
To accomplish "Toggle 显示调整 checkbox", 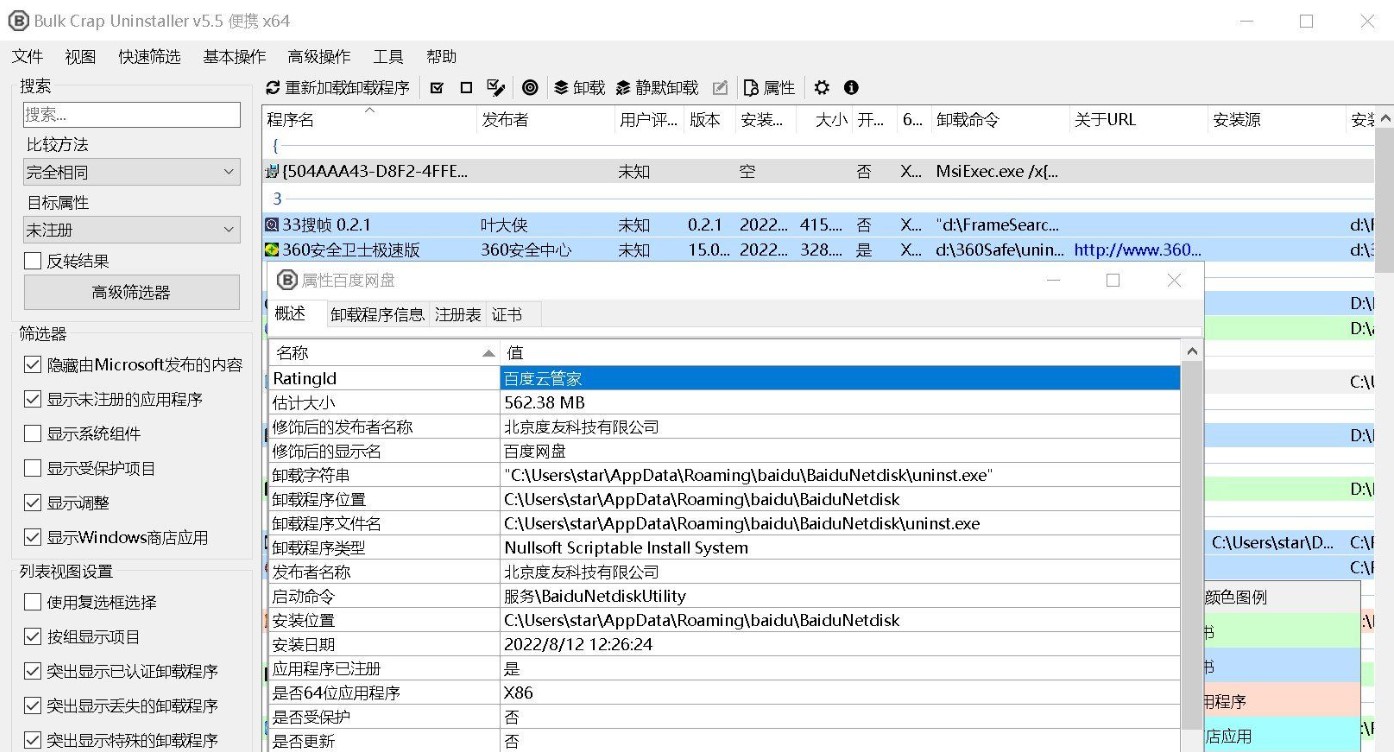I will tap(32, 503).
